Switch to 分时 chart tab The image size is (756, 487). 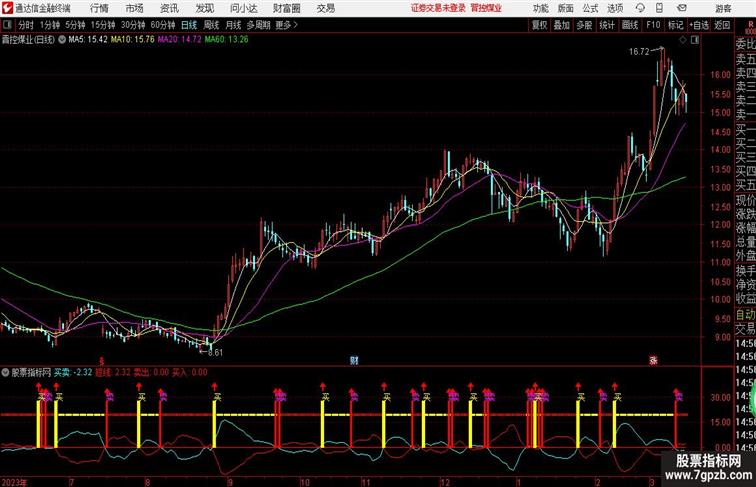pos(26,25)
